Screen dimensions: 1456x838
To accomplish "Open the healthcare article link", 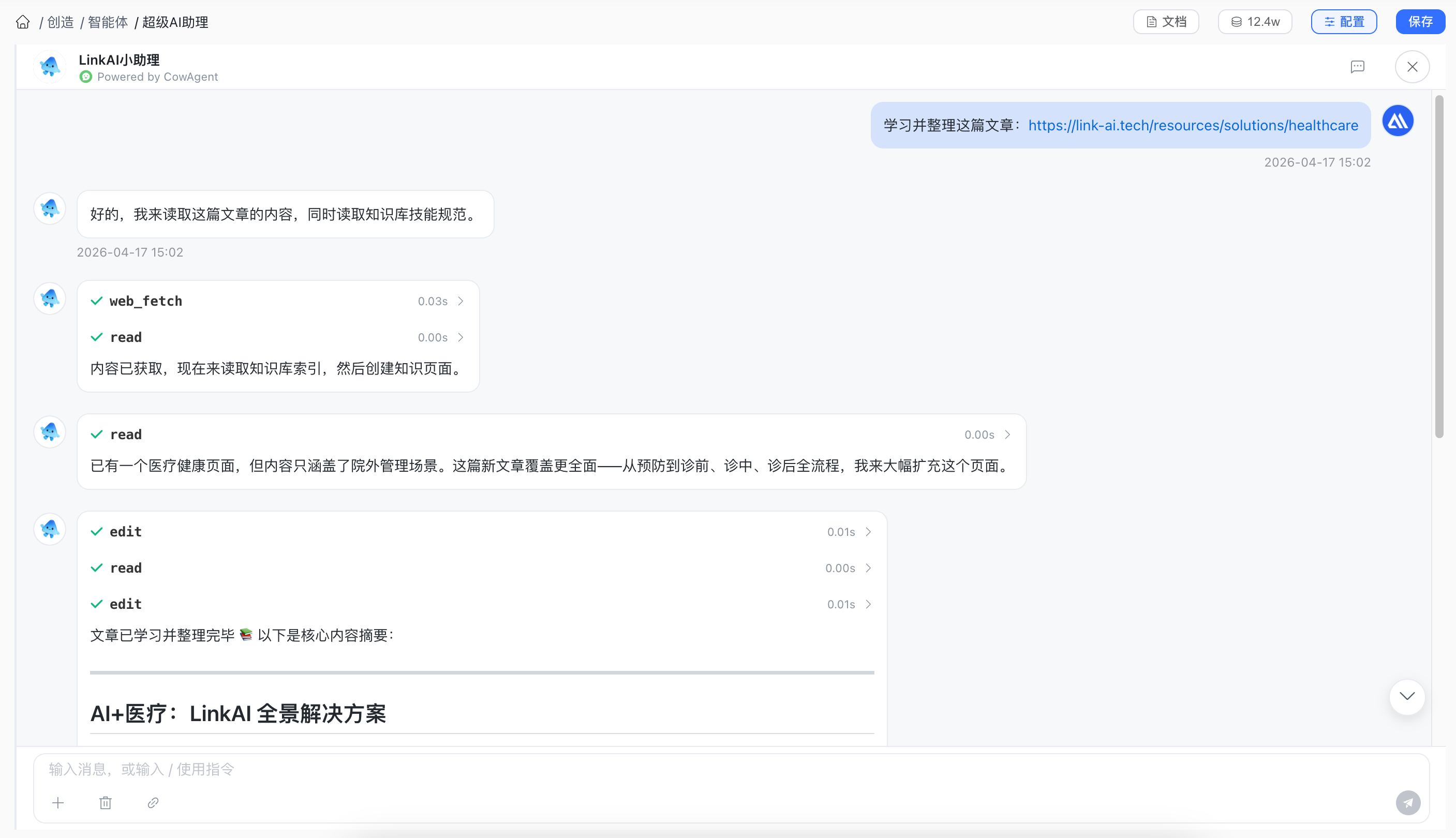I will pyautogui.click(x=1193, y=126).
